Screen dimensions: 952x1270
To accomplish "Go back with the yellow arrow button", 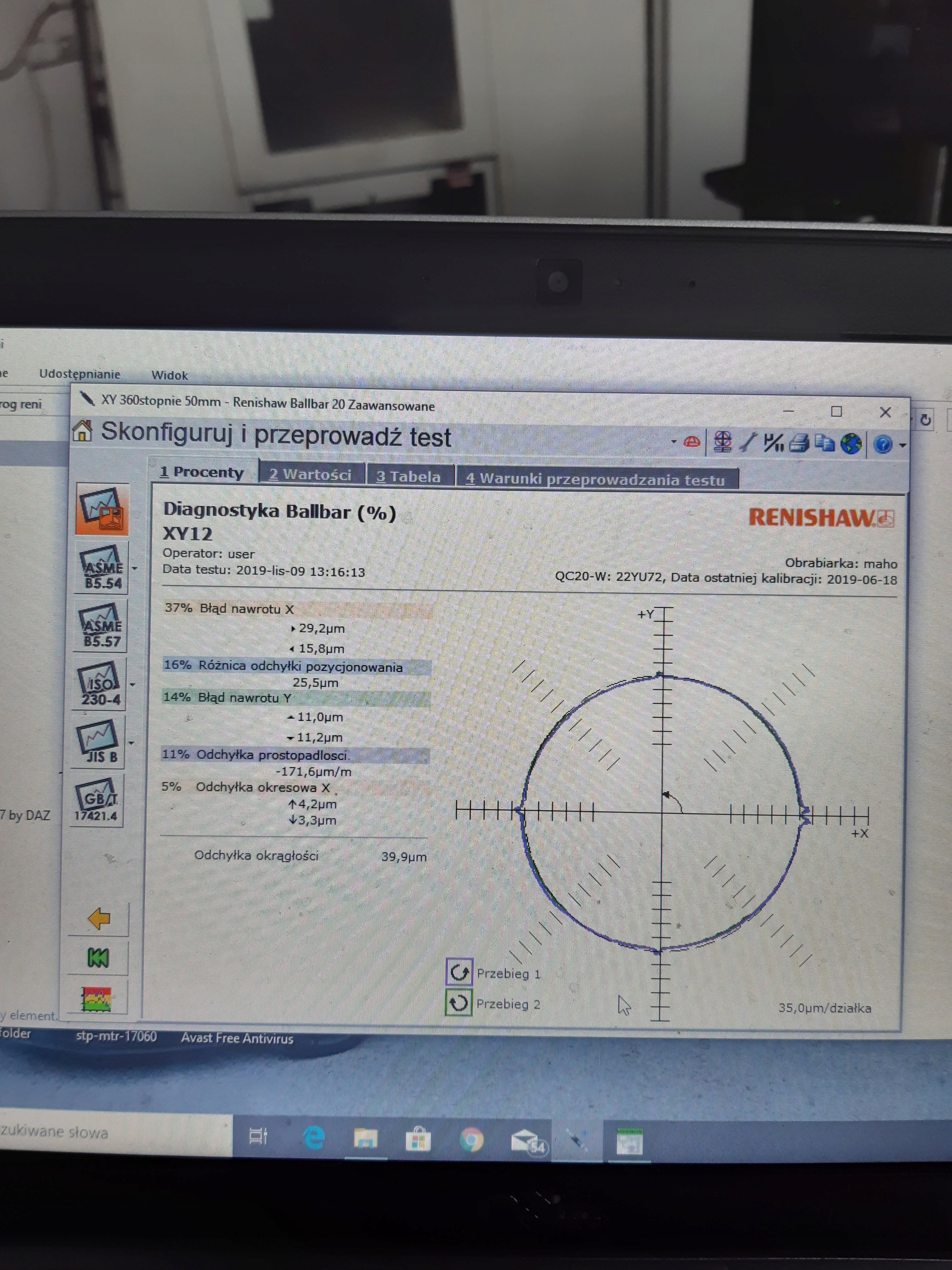I will coord(99,918).
